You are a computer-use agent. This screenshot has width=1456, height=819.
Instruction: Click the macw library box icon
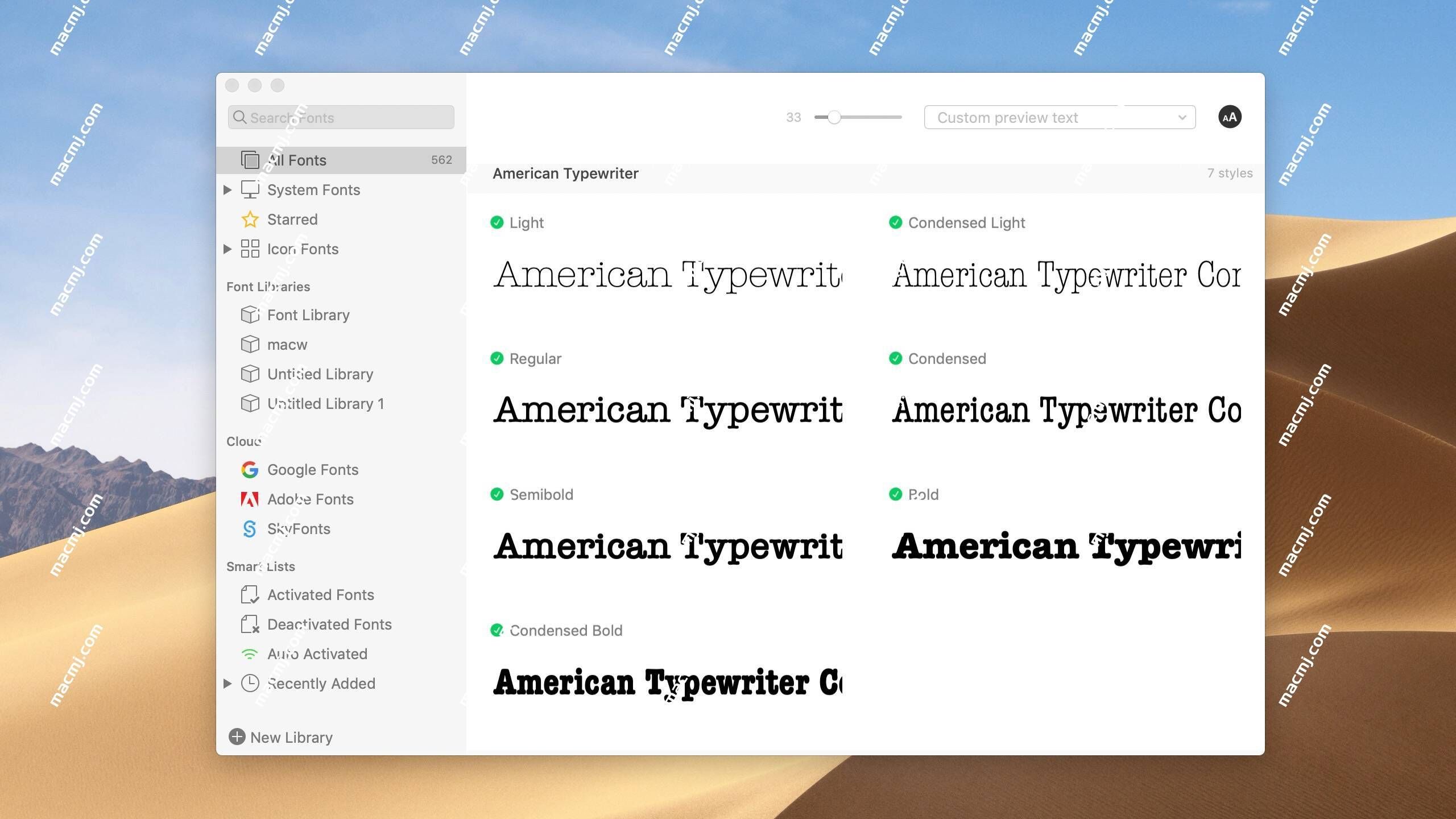pos(250,344)
